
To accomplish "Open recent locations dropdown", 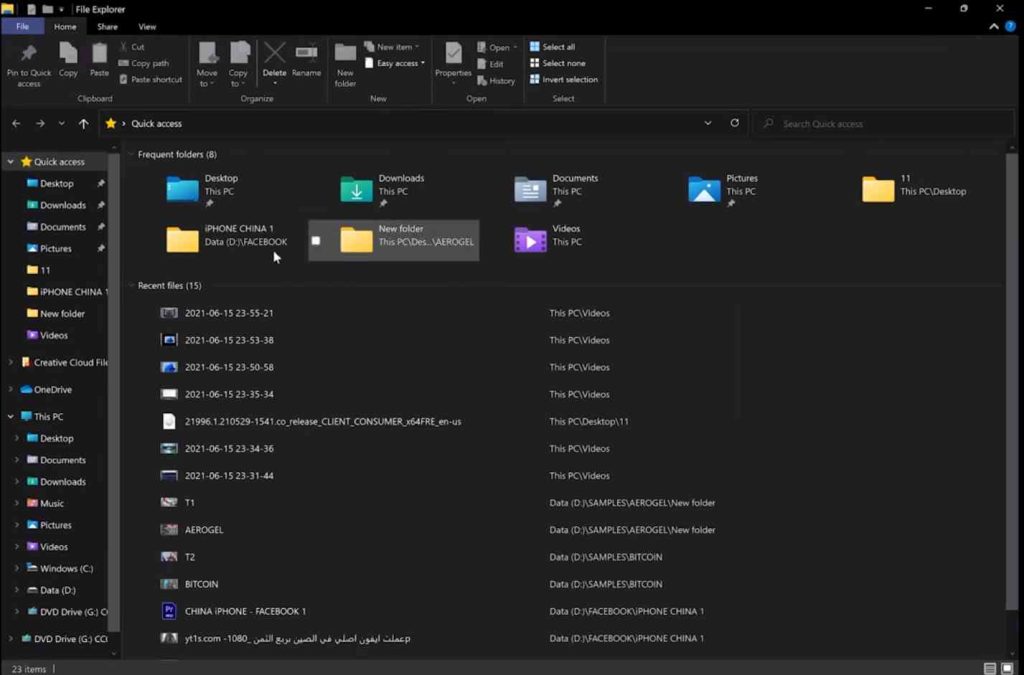I will pyautogui.click(x=61, y=123).
